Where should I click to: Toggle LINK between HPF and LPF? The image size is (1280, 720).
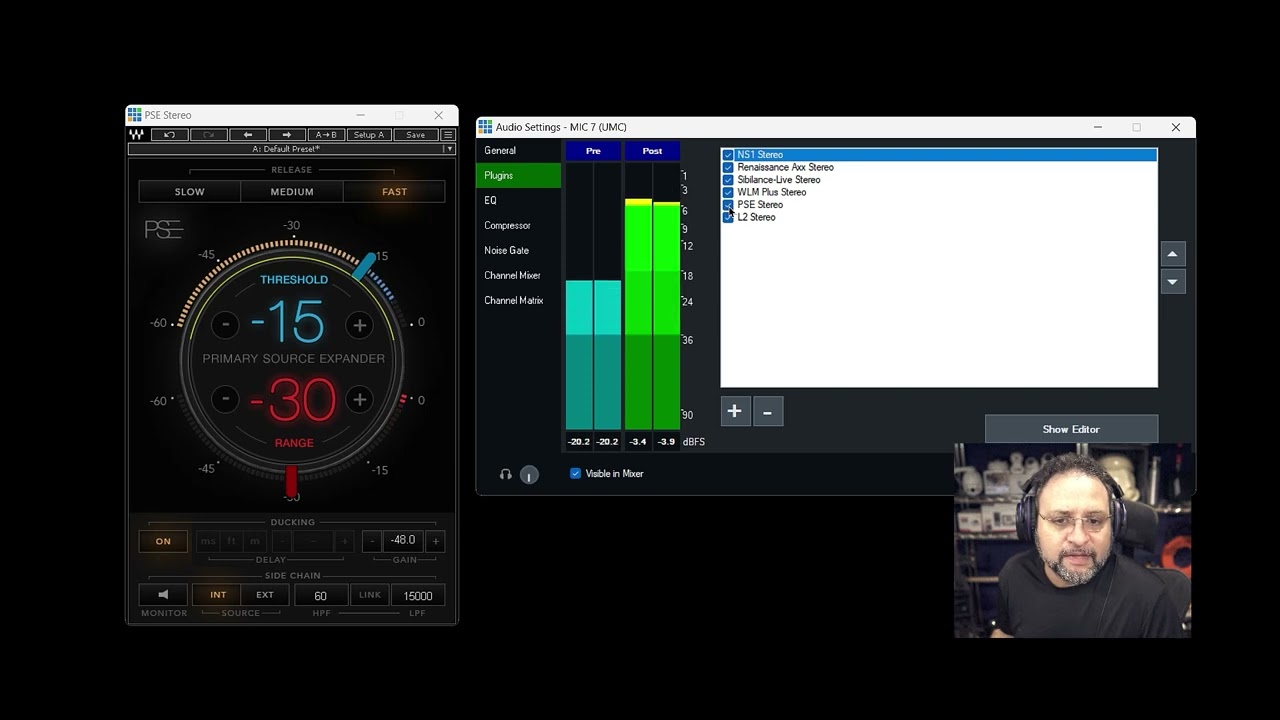(370, 595)
